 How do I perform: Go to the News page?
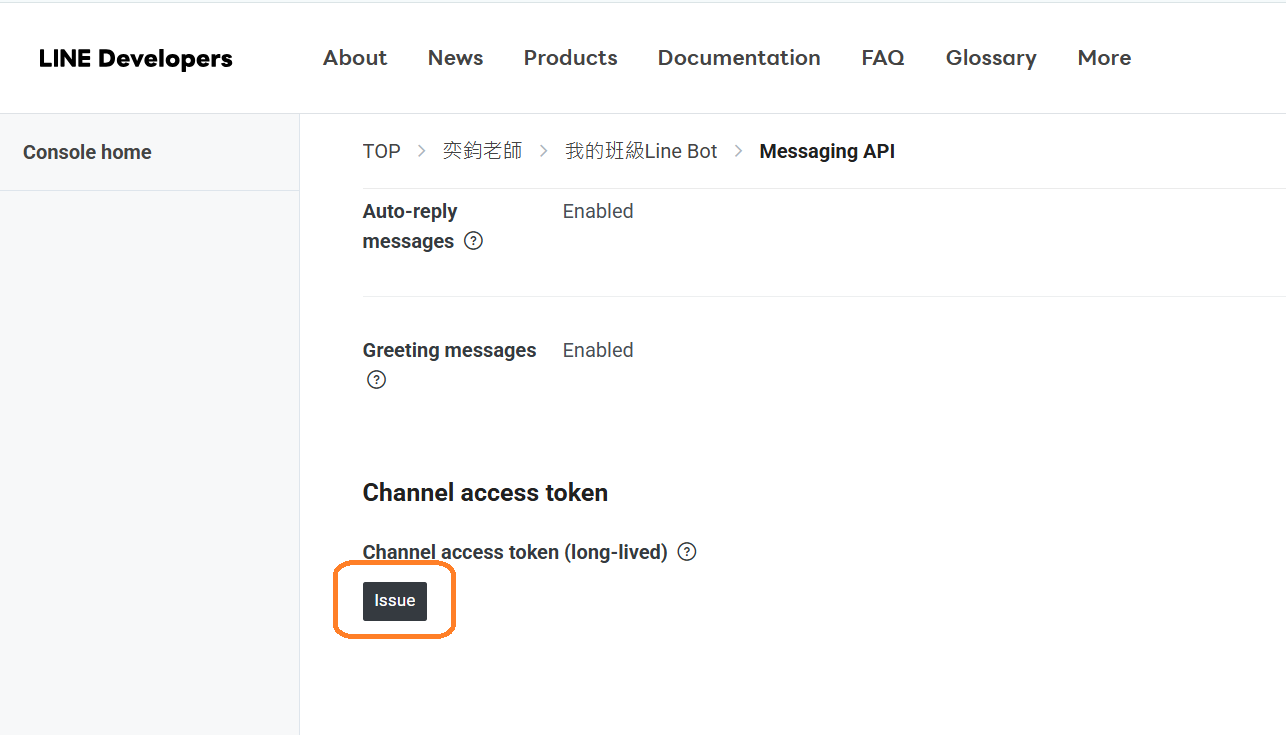pyautogui.click(x=455, y=58)
